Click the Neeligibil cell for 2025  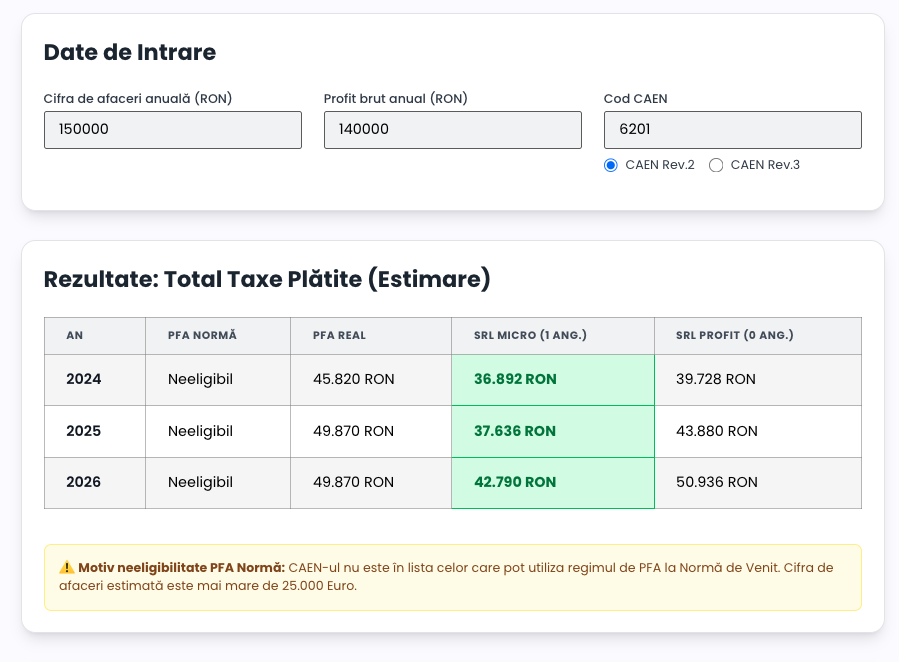point(200,431)
